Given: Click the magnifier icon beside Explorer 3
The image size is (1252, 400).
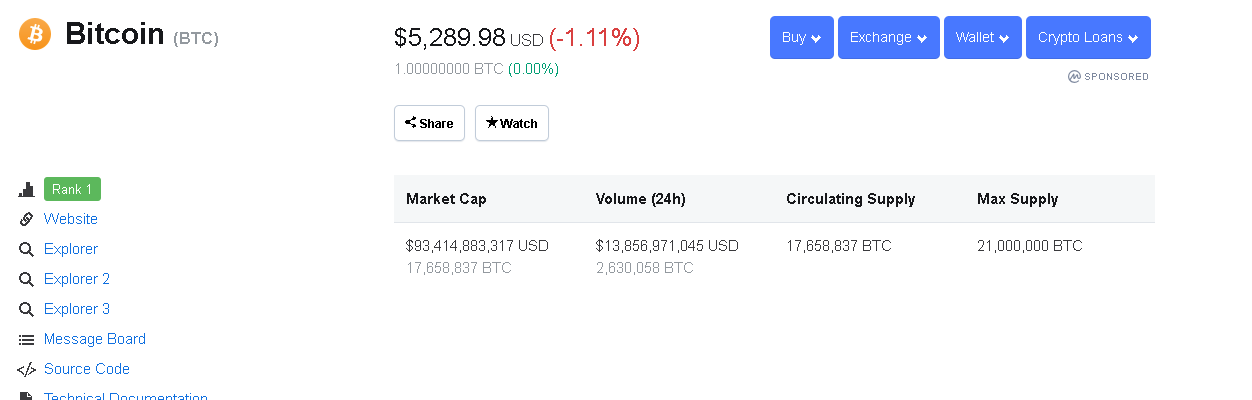Looking at the screenshot, I should (27, 309).
